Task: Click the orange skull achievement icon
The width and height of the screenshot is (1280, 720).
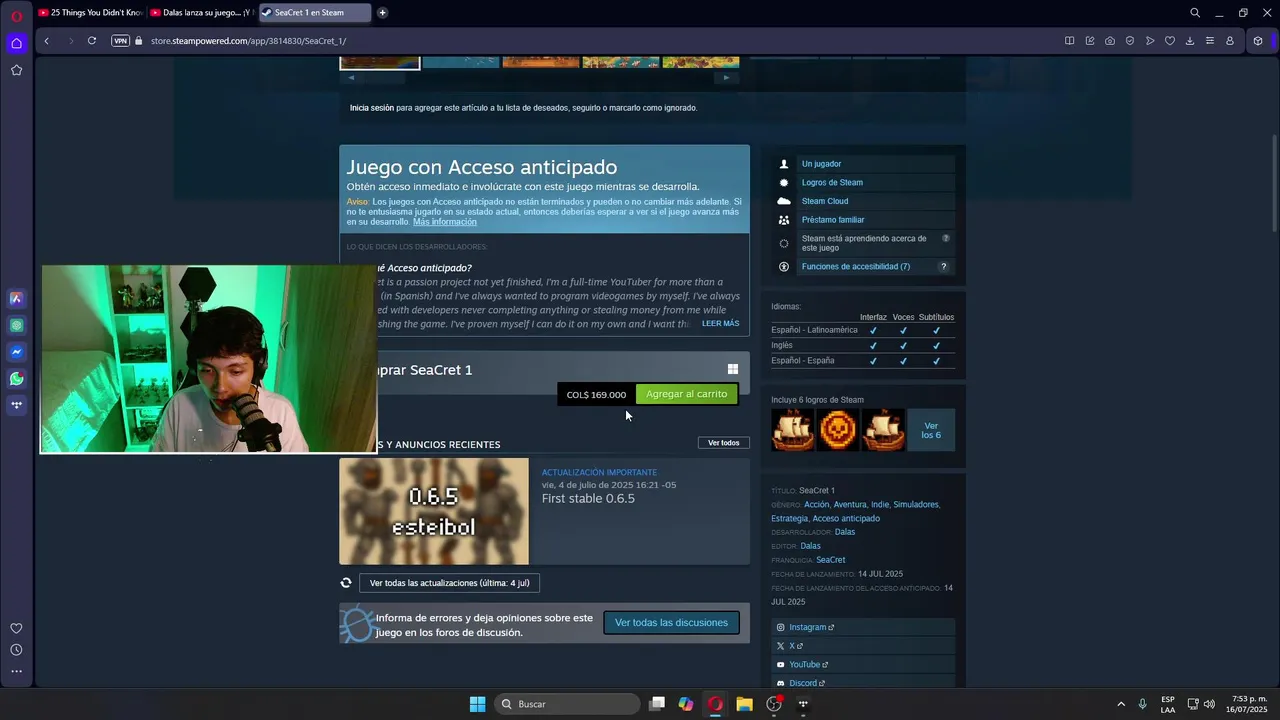Action: point(838,430)
